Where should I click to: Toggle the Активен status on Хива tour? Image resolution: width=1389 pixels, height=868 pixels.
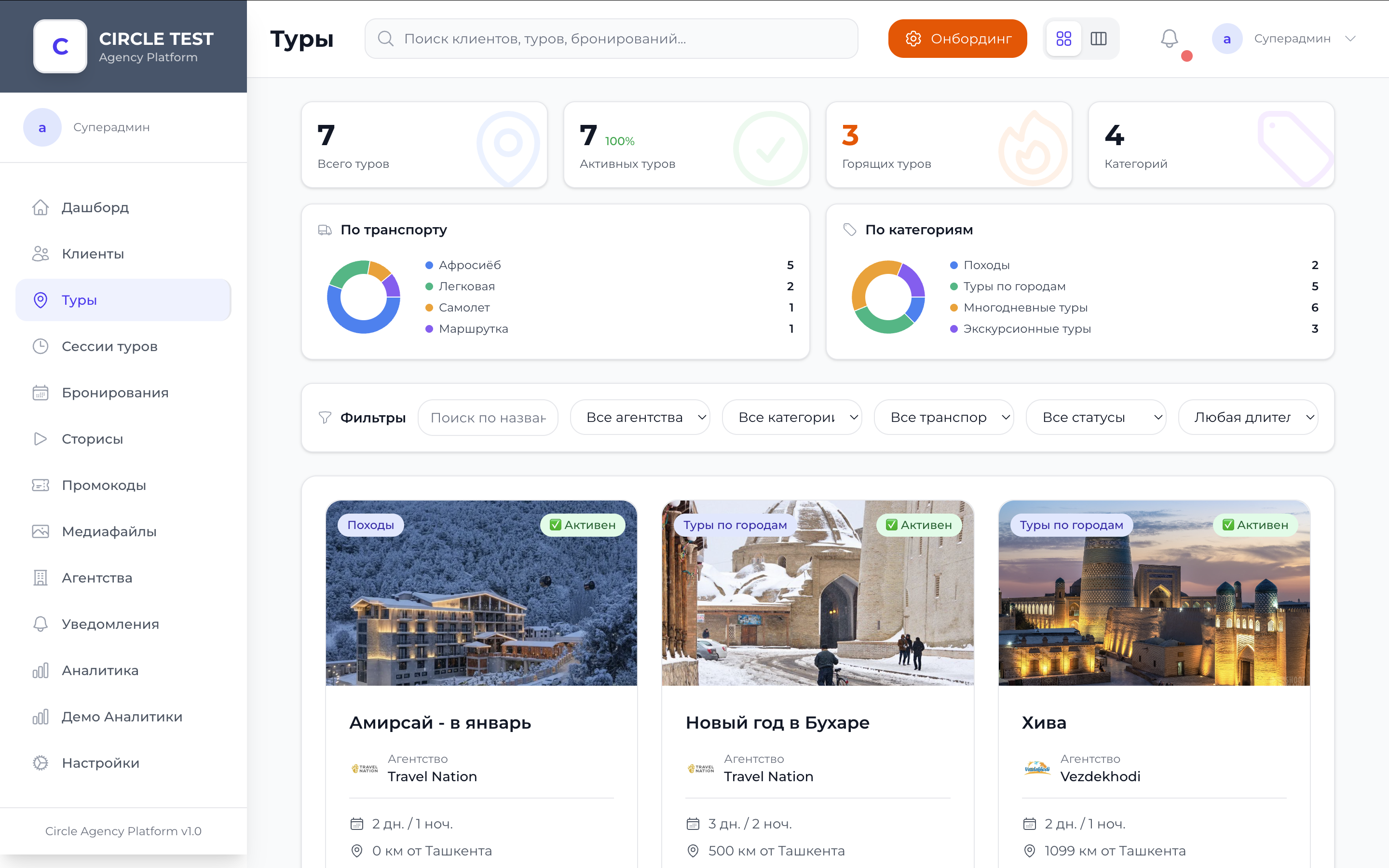1256,524
